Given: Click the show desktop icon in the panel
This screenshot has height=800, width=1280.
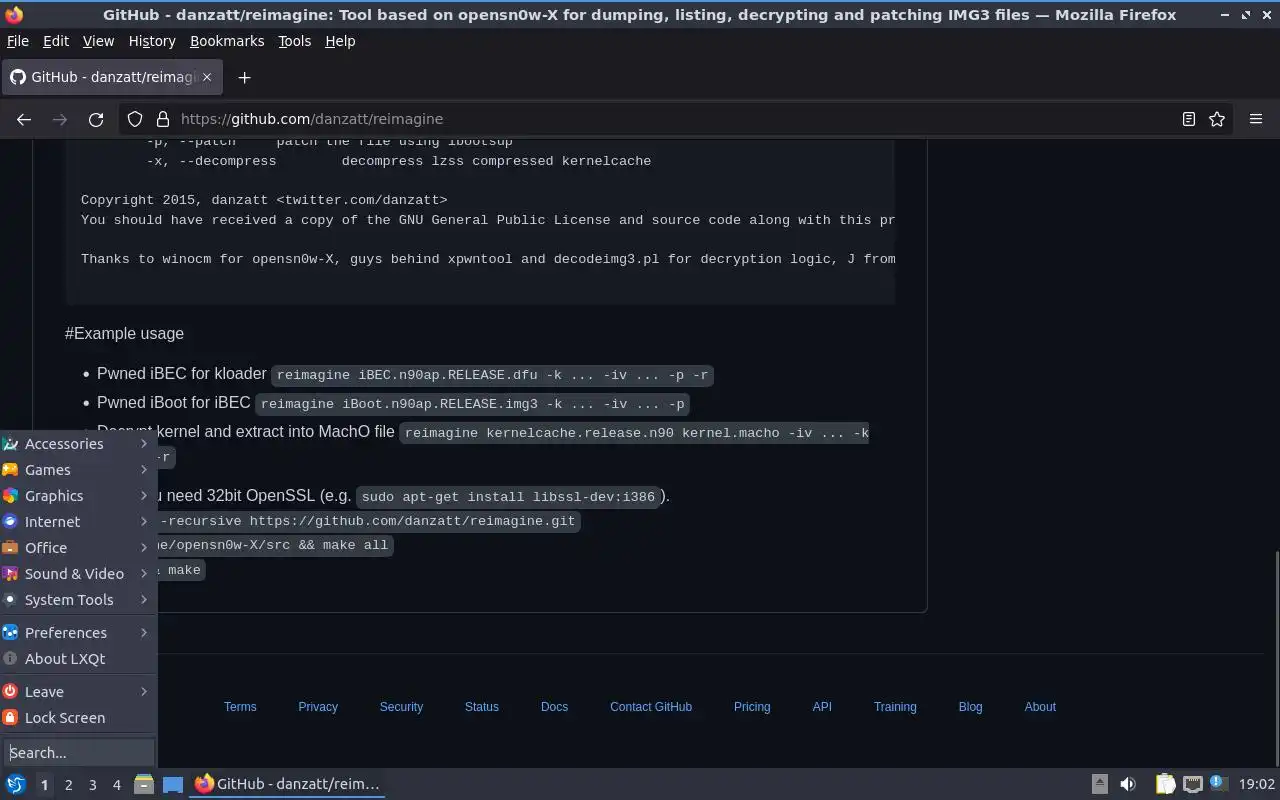Looking at the screenshot, I should tap(173, 784).
